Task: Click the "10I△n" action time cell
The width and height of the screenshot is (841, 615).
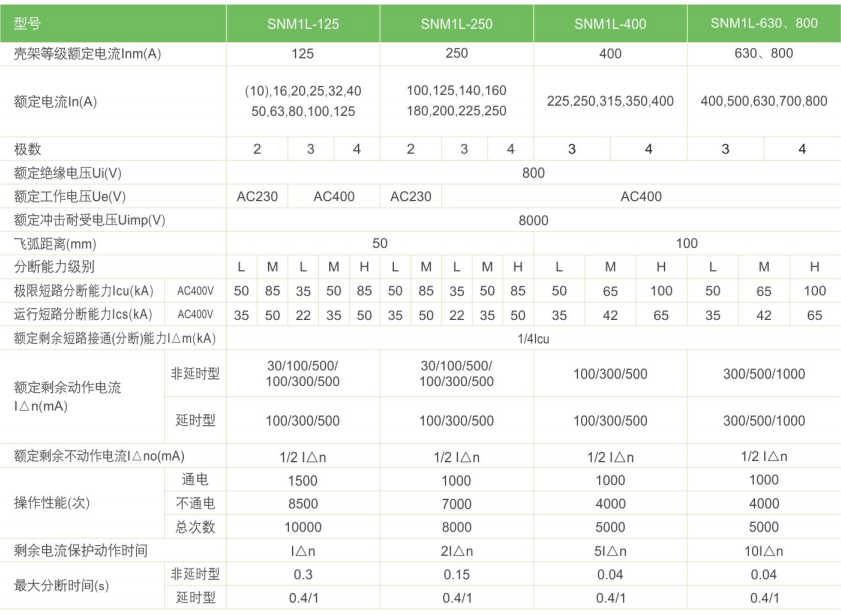Action: coord(764,551)
